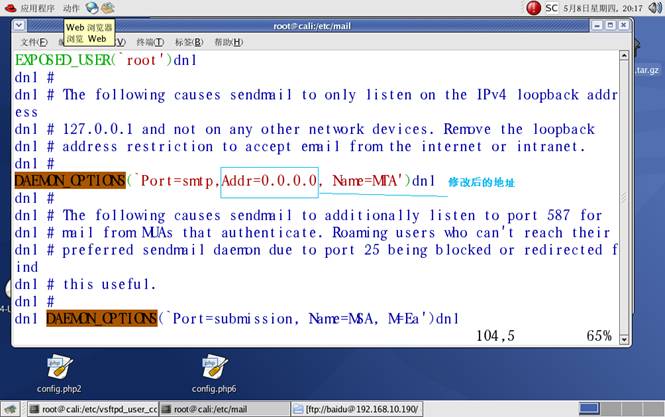Click the boxed Addr=0.0.0.0 text in terminal

click(x=270, y=181)
